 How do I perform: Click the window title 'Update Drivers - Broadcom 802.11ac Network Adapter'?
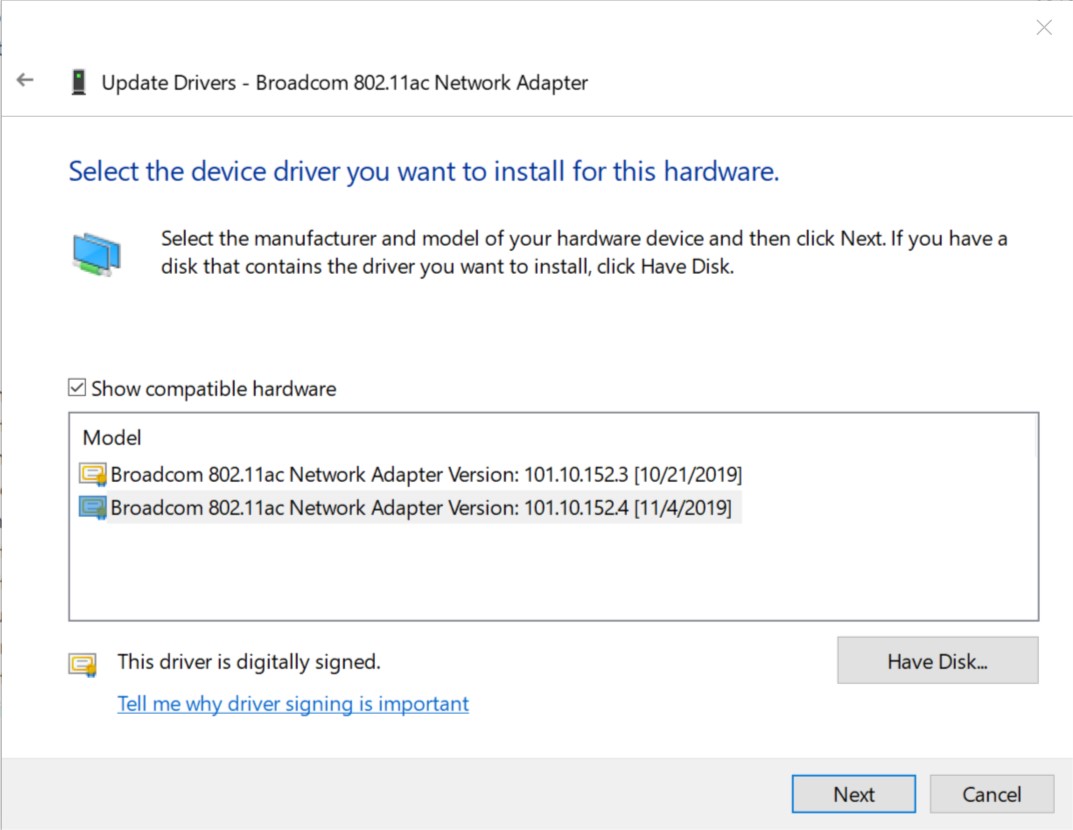click(x=345, y=83)
